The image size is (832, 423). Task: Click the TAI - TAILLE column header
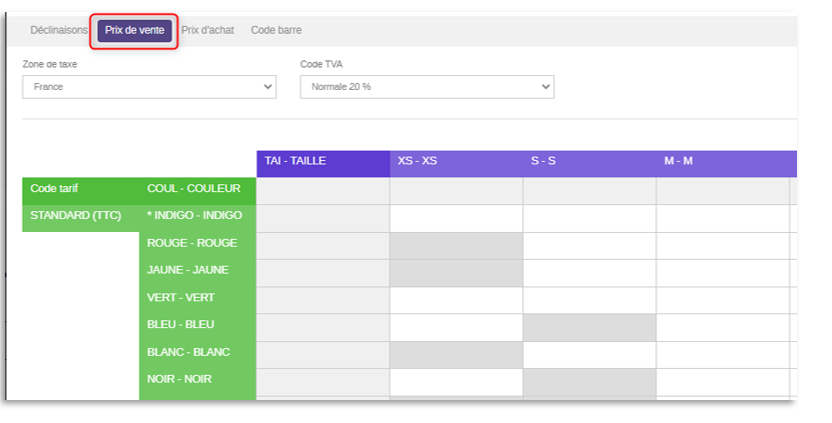[x=323, y=163]
